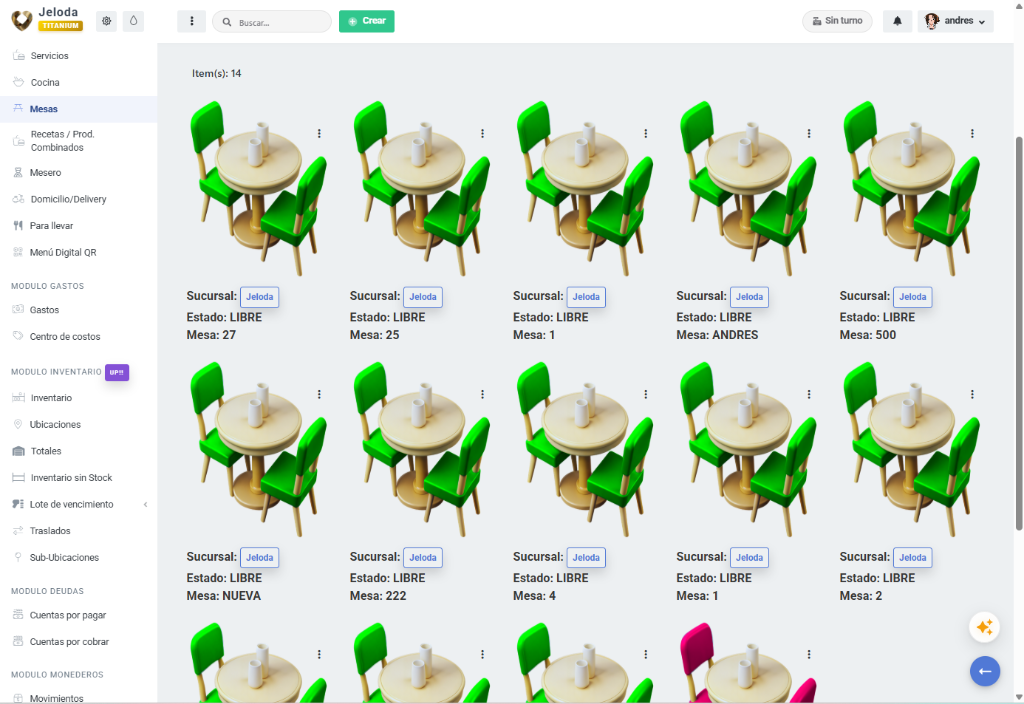Image resolution: width=1024 pixels, height=704 pixels.
Task: Open options menu for Mesa ANDRES
Action: (x=809, y=133)
